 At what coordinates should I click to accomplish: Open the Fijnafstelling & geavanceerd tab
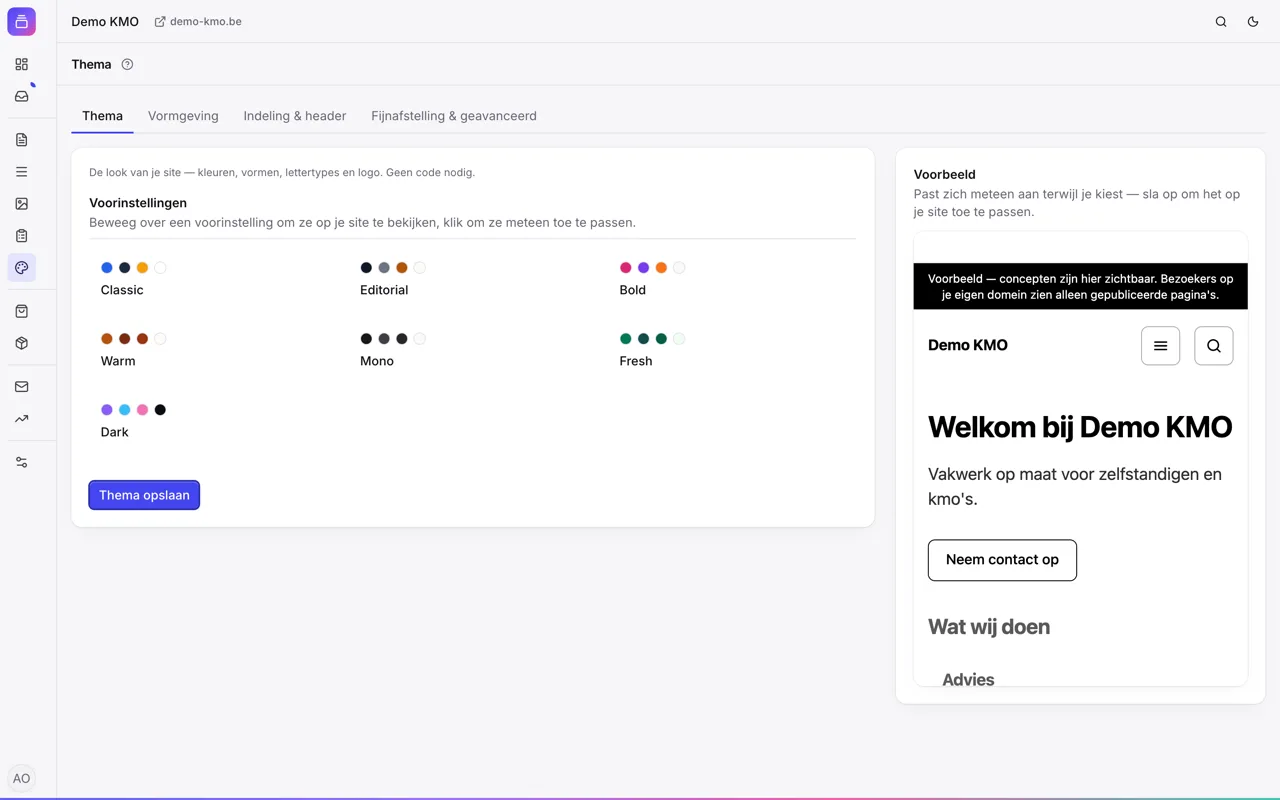(454, 116)
